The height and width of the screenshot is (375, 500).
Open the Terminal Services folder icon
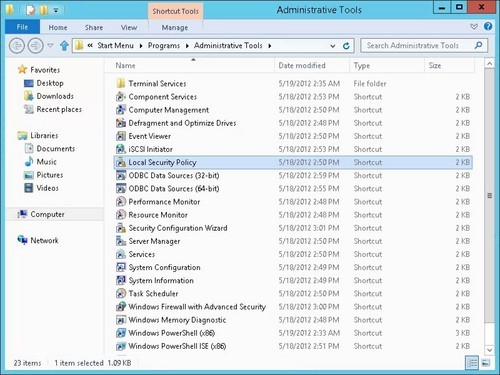point(121,83)
